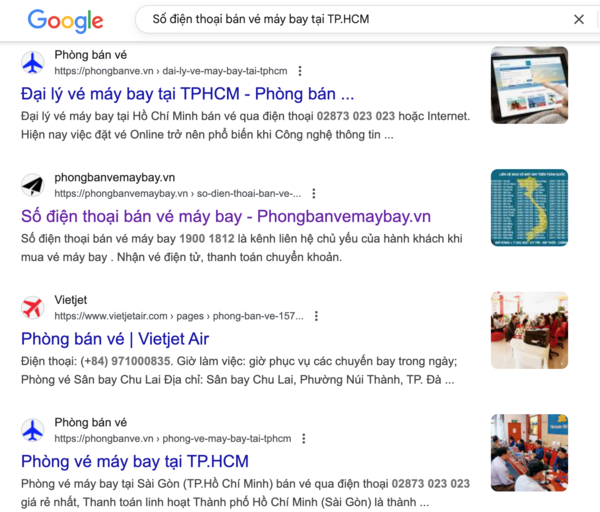Click the tablet thumbnail of the first result

529,85
